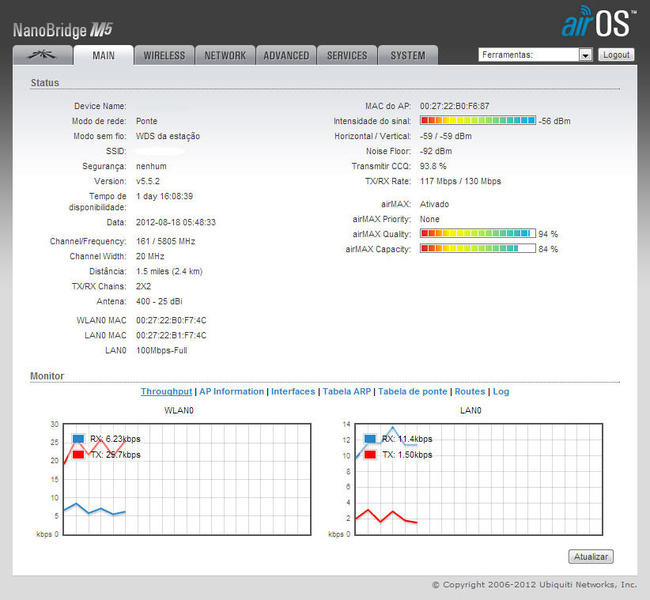650x600 pixels.
Task: Open the Log link
Action: pyautogui.click(x=501, y=391)
